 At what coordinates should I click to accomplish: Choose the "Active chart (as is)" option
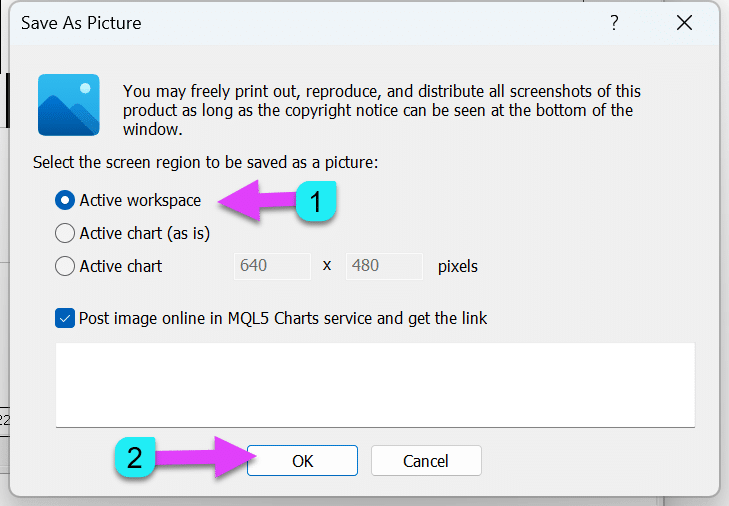(65, 233)
